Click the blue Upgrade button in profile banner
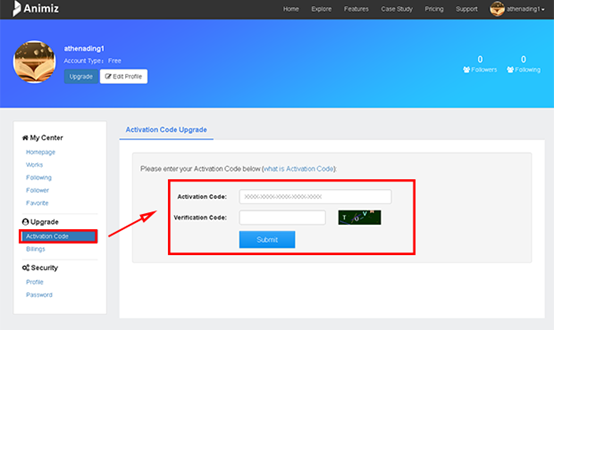 81,76
